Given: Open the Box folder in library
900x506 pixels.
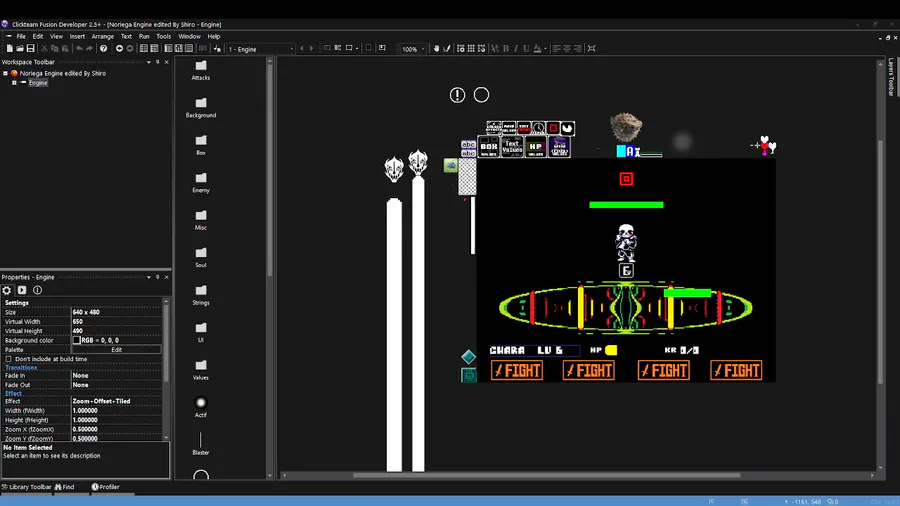Looking at the screenshot, I should (x=201, y=145).
